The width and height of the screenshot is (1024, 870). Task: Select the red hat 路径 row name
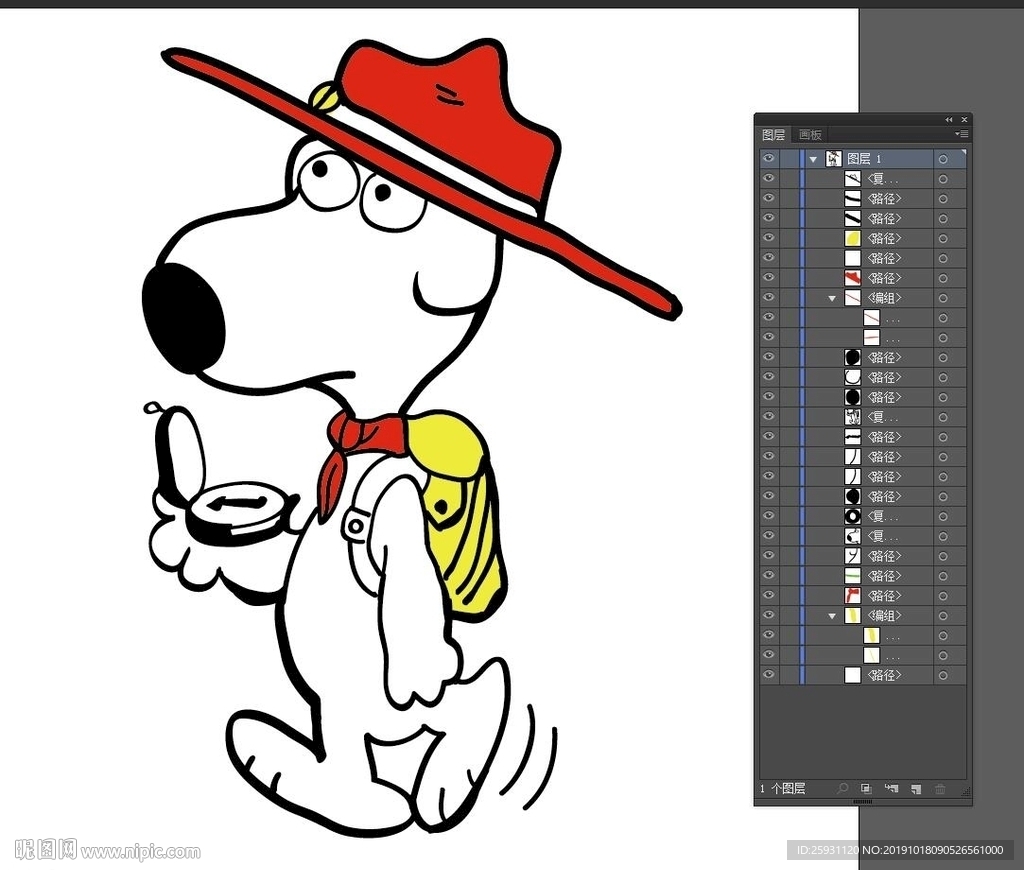884,278
